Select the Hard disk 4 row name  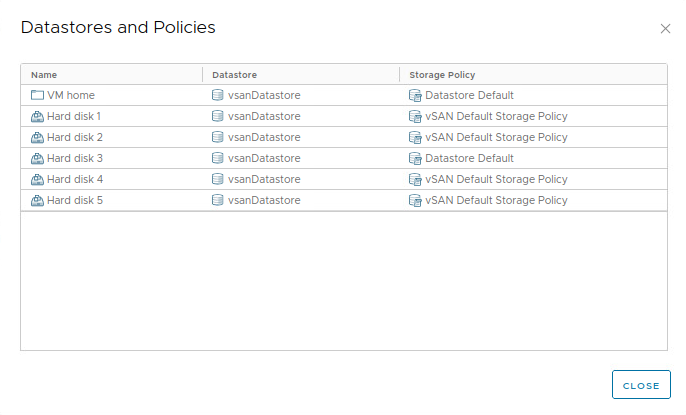[x=75, y=179]
